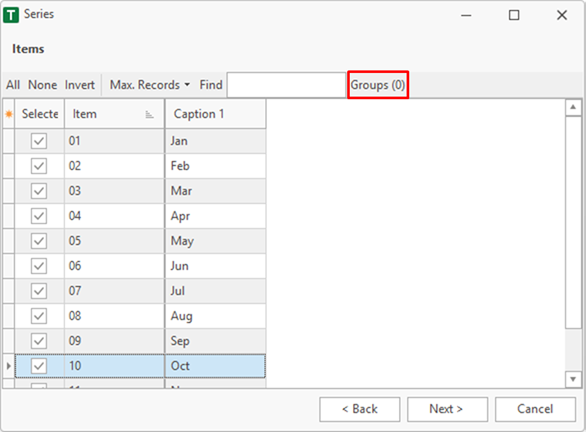The image size is (586, 432).
Task: Click the scrollbar down arrow
Action: [x=573, y=379]
